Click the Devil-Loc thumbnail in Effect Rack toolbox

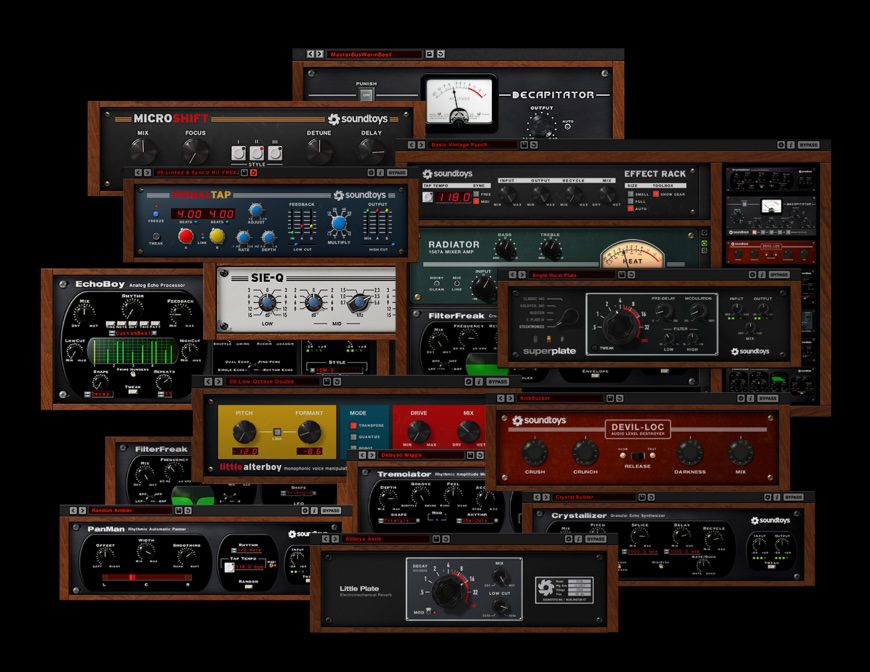[771, 252]
